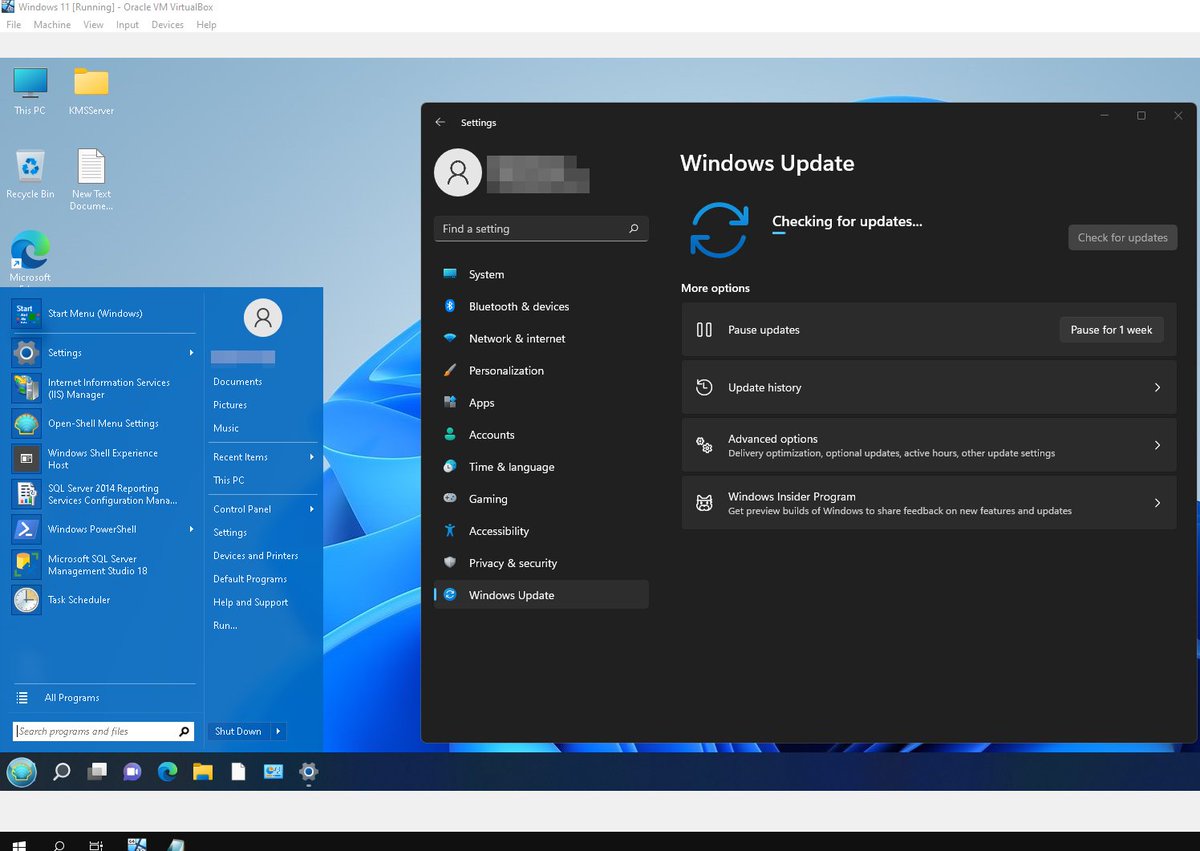Click the user avatar in start menu

[263, 318]
